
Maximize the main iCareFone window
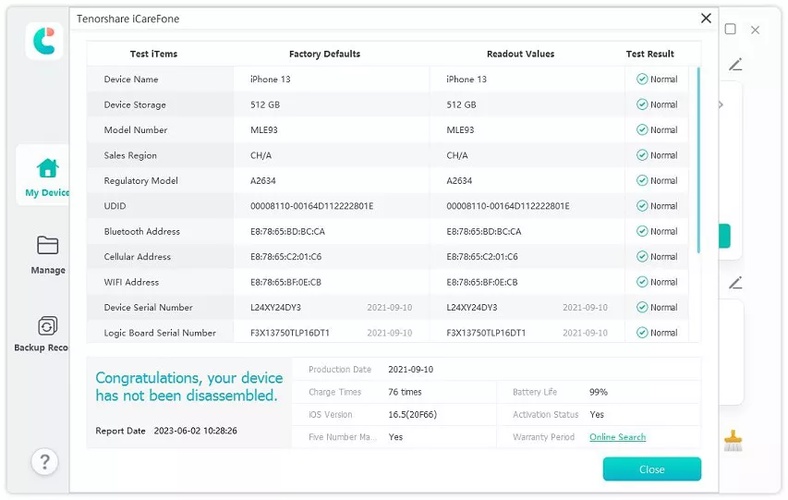coord(730,29)
